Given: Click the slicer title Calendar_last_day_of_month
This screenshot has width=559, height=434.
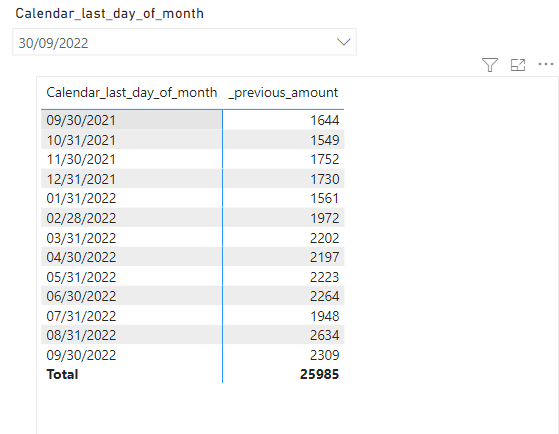Looking at the screenshot, I should [109, 14].
